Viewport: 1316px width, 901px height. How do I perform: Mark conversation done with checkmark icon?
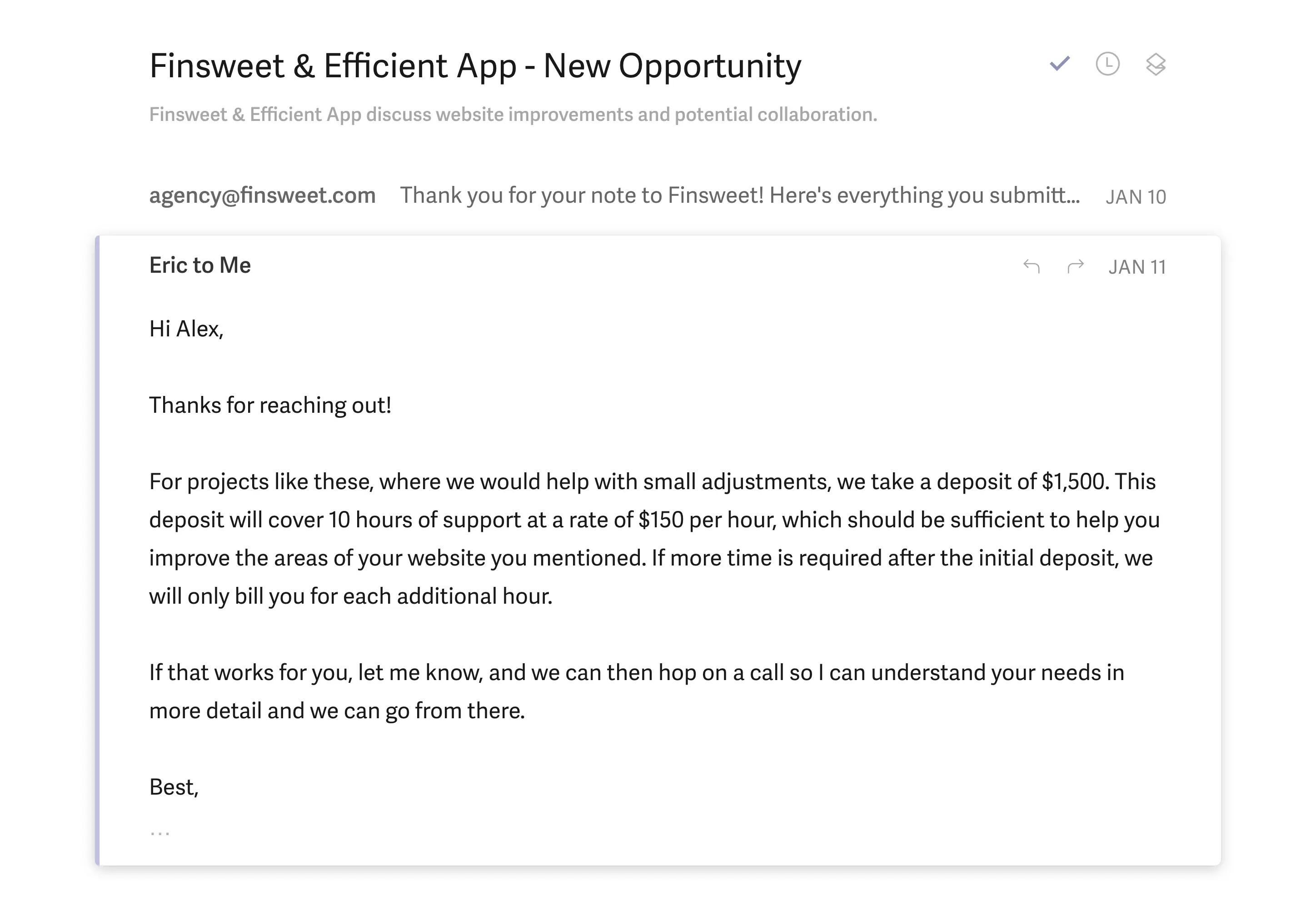pyautogui.click(x=1060, y=64)
